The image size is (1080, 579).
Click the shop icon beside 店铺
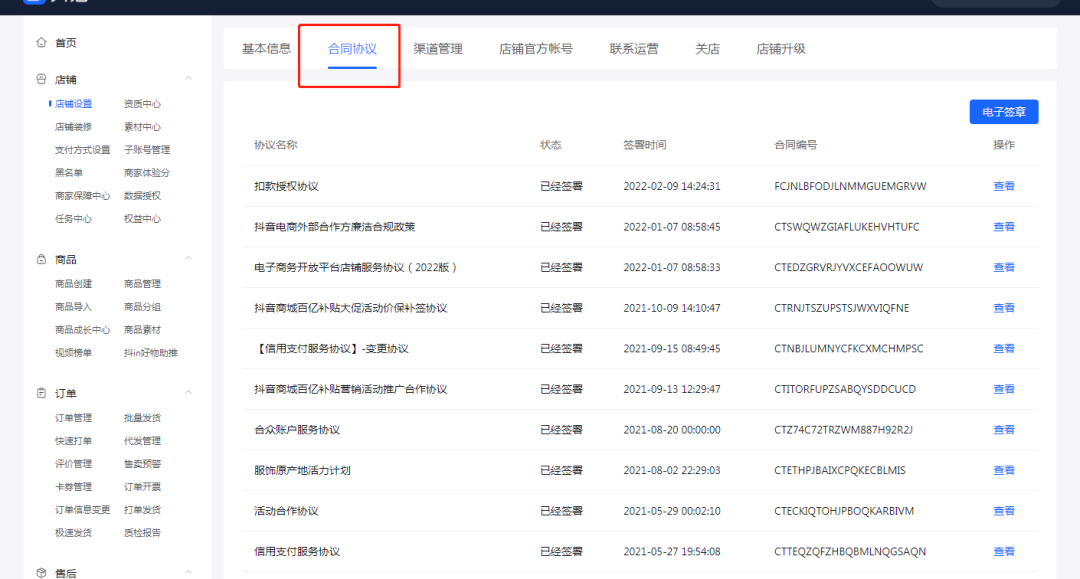pyautogui.click(x=41, y=79)
